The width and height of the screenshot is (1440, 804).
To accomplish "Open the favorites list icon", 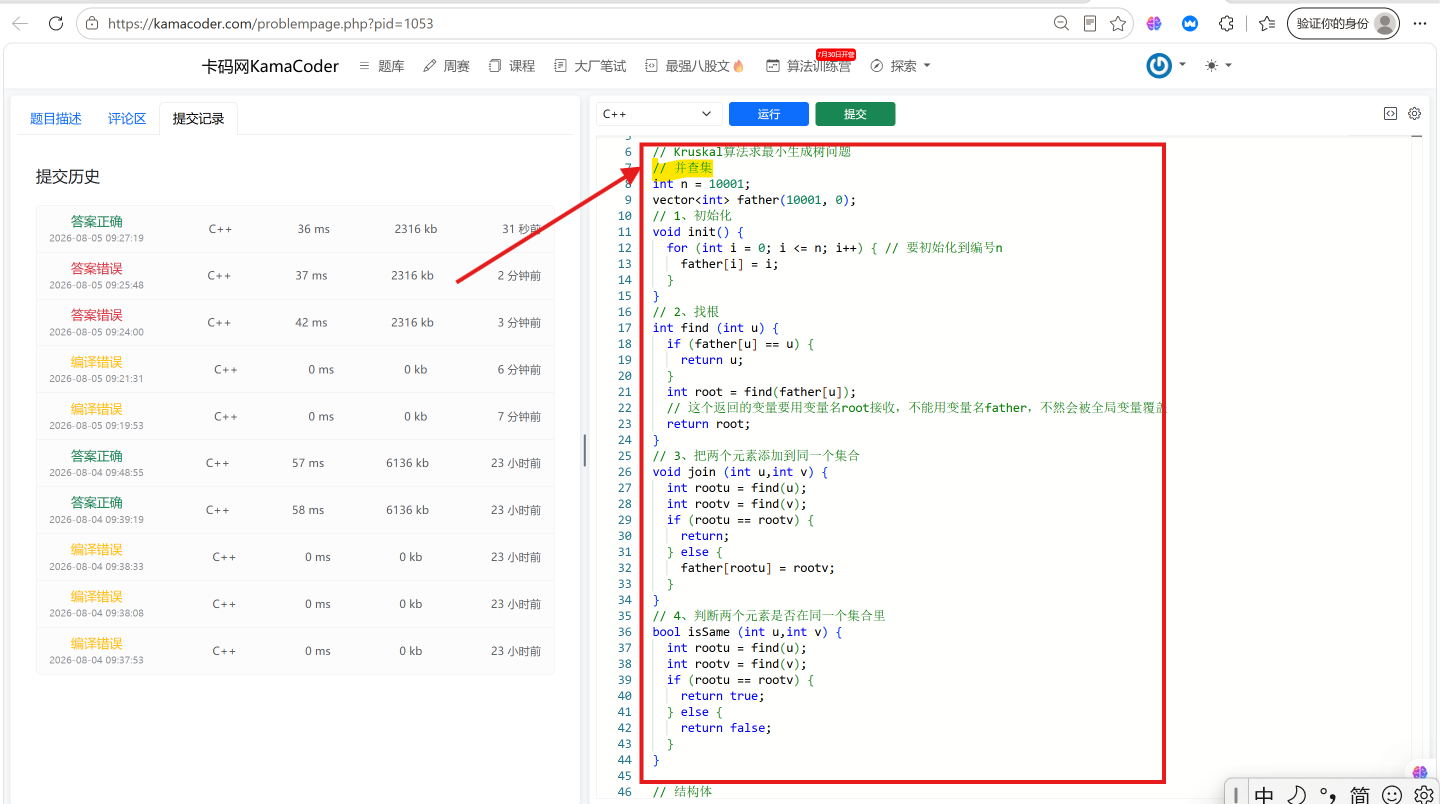I will coord(1267,23).
